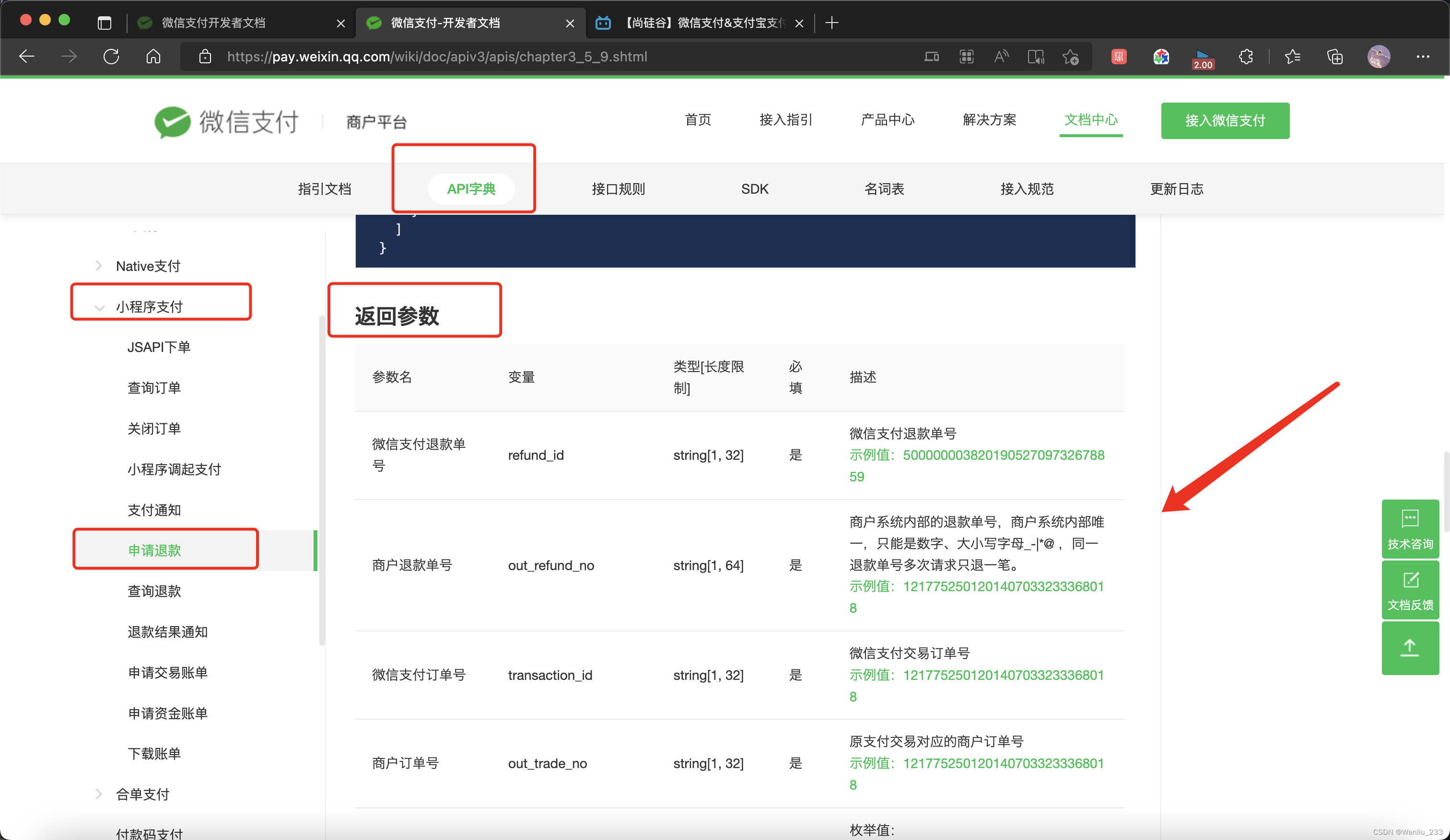Open the 接口规则 tab
Image resolution: width=1450 pixels, height=840 pixels.
619,189
